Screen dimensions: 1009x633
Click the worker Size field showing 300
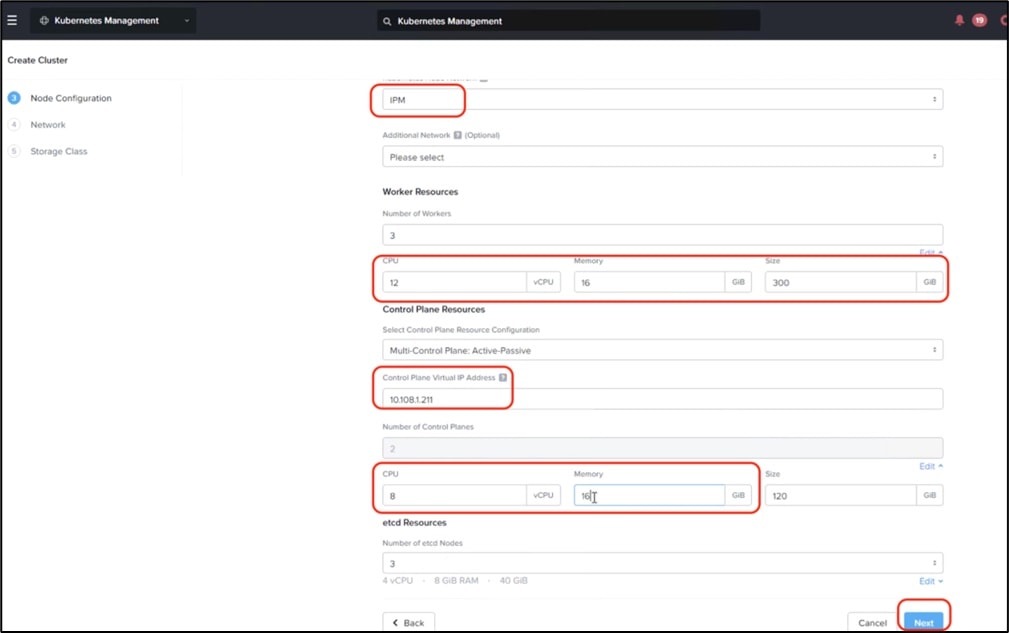(x=840, y=282)
